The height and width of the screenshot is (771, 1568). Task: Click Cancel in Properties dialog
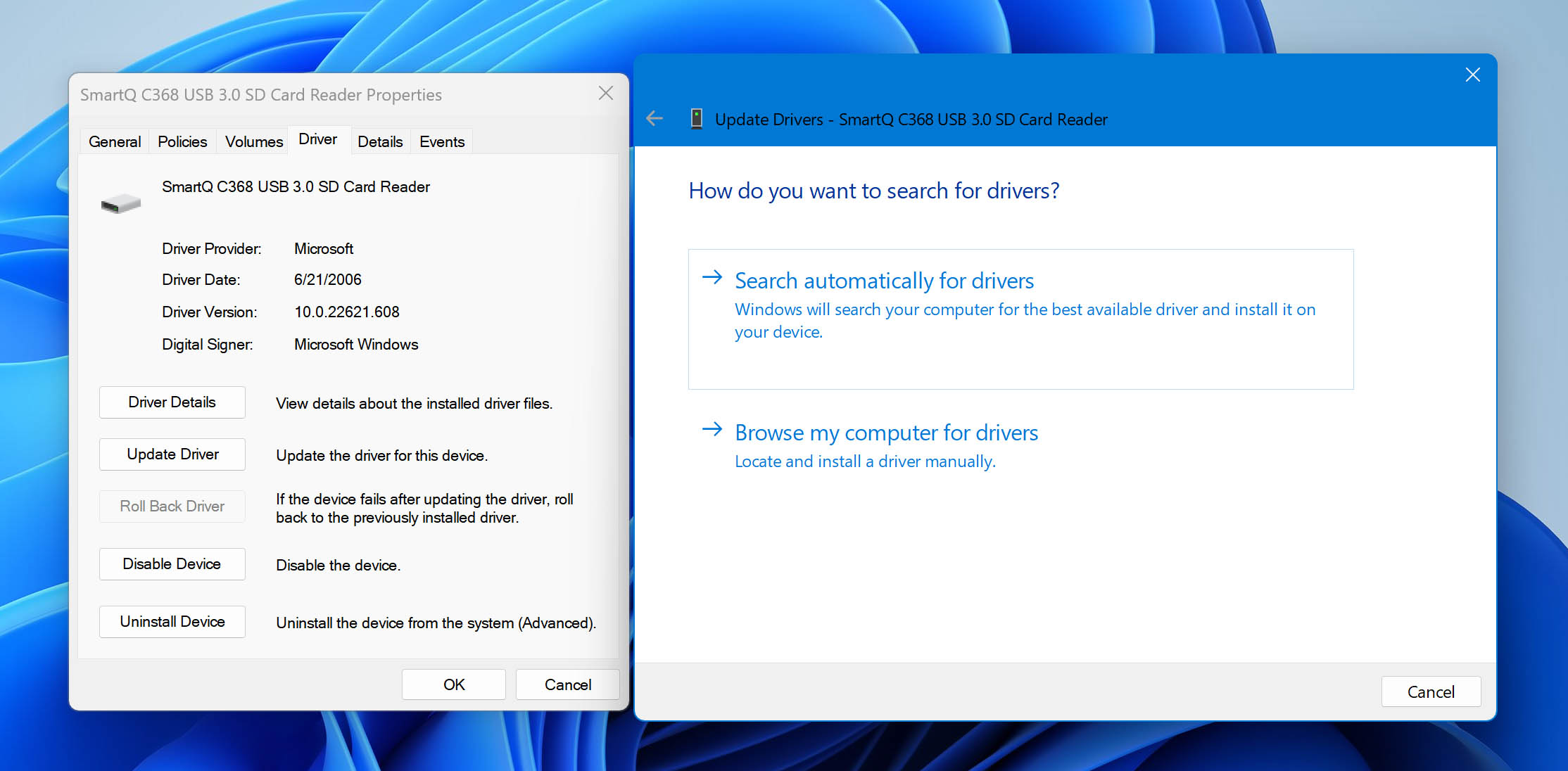[569, 684]
